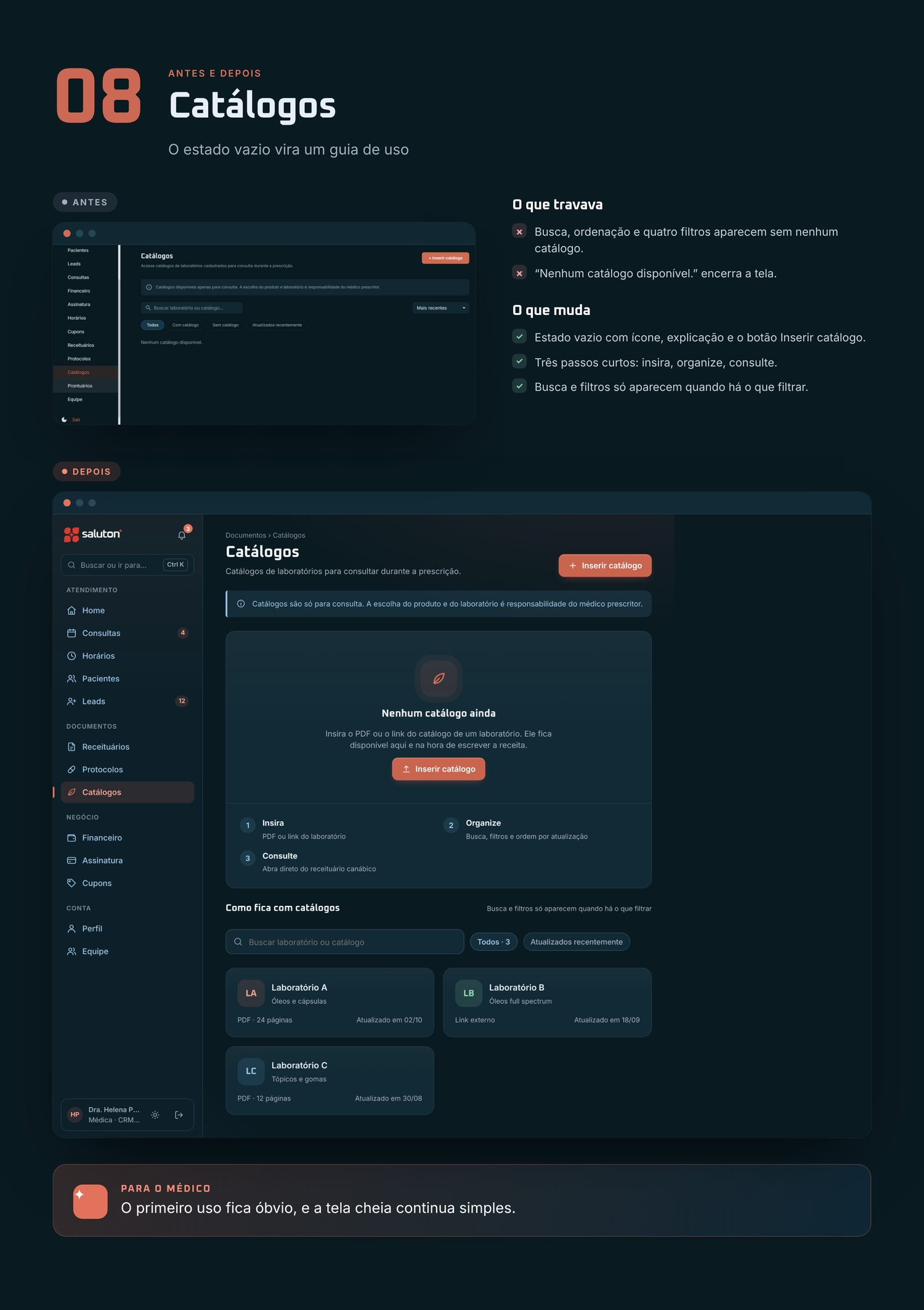Open Leads in Depois sidebar

(128, 701)
